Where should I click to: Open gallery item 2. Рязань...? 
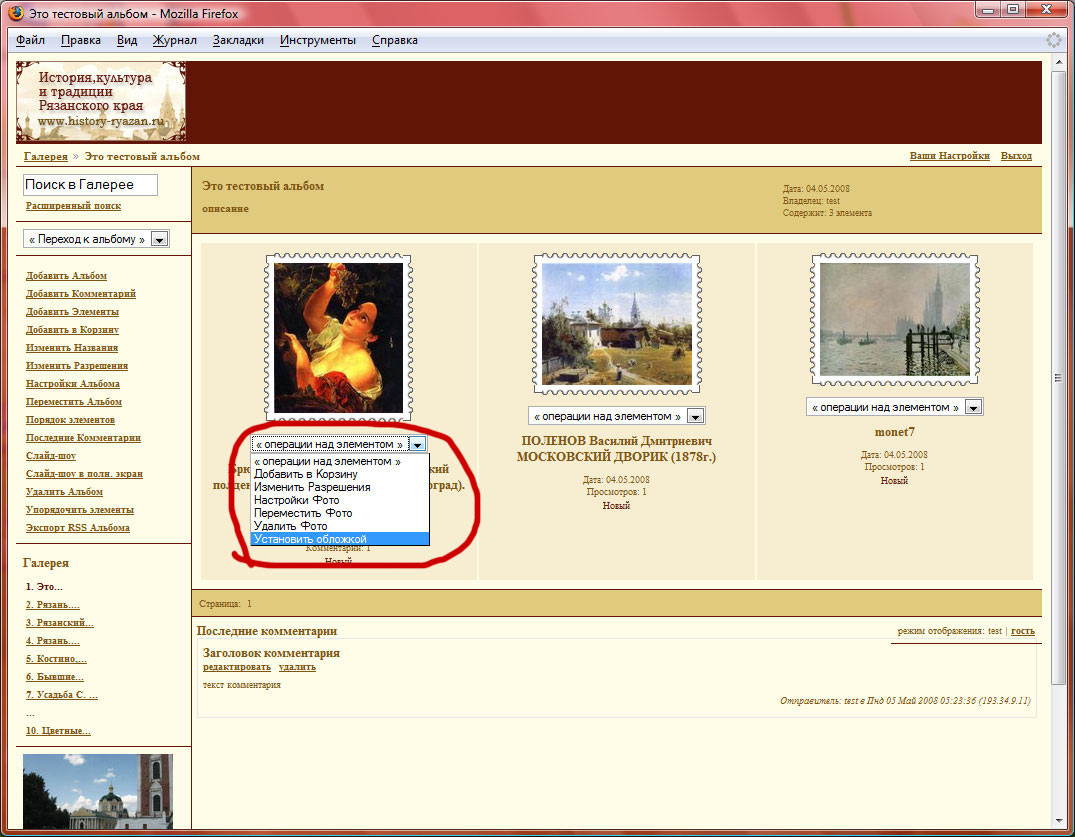click(x=53, y=605)
